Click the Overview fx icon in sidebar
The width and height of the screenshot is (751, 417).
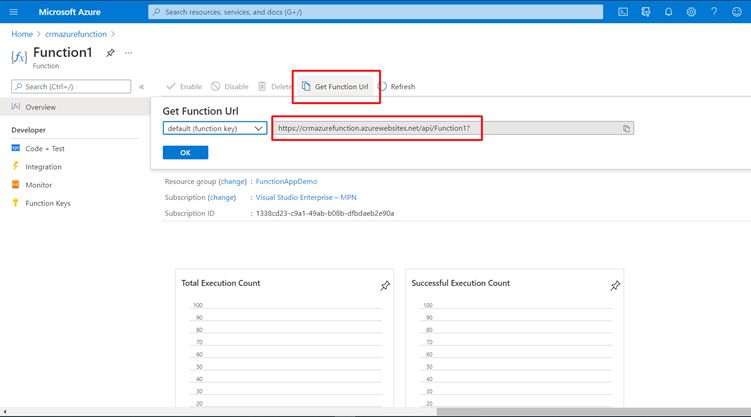(x=16, y=106)
